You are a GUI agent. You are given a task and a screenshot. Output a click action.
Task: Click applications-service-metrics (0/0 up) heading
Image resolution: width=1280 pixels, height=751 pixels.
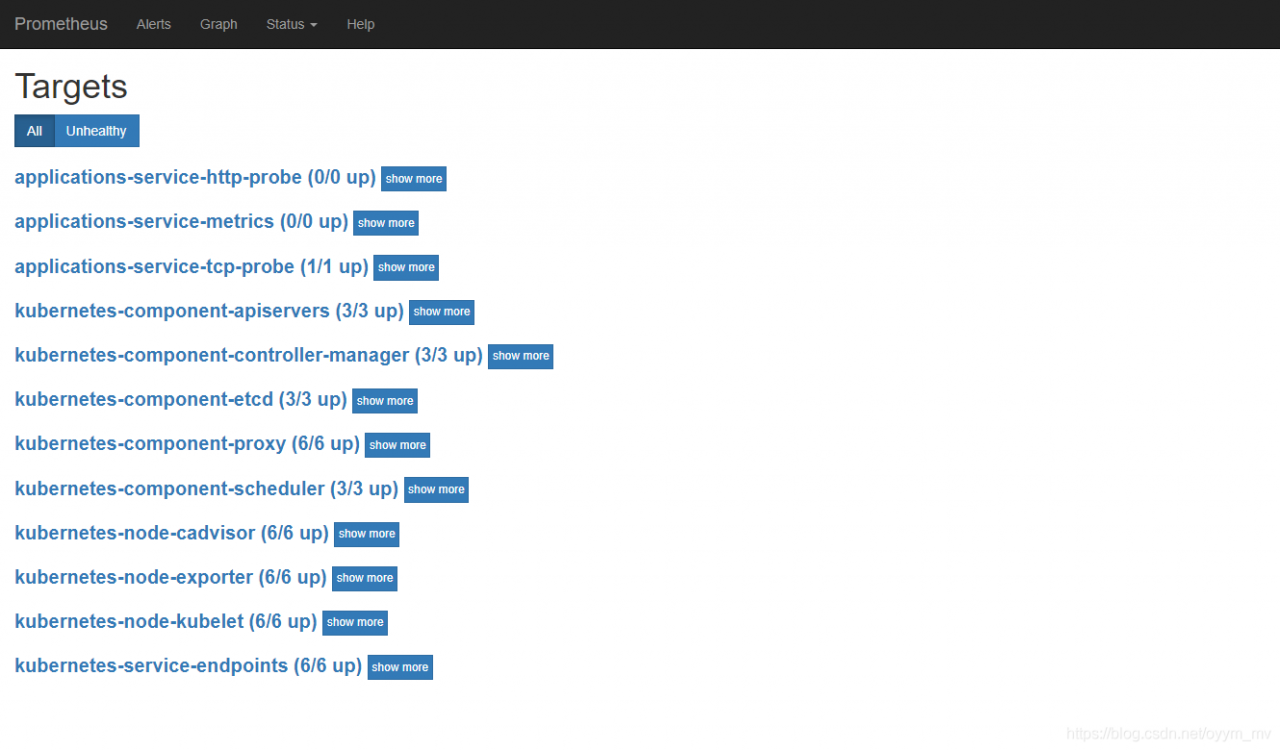(x=181, y=222)
